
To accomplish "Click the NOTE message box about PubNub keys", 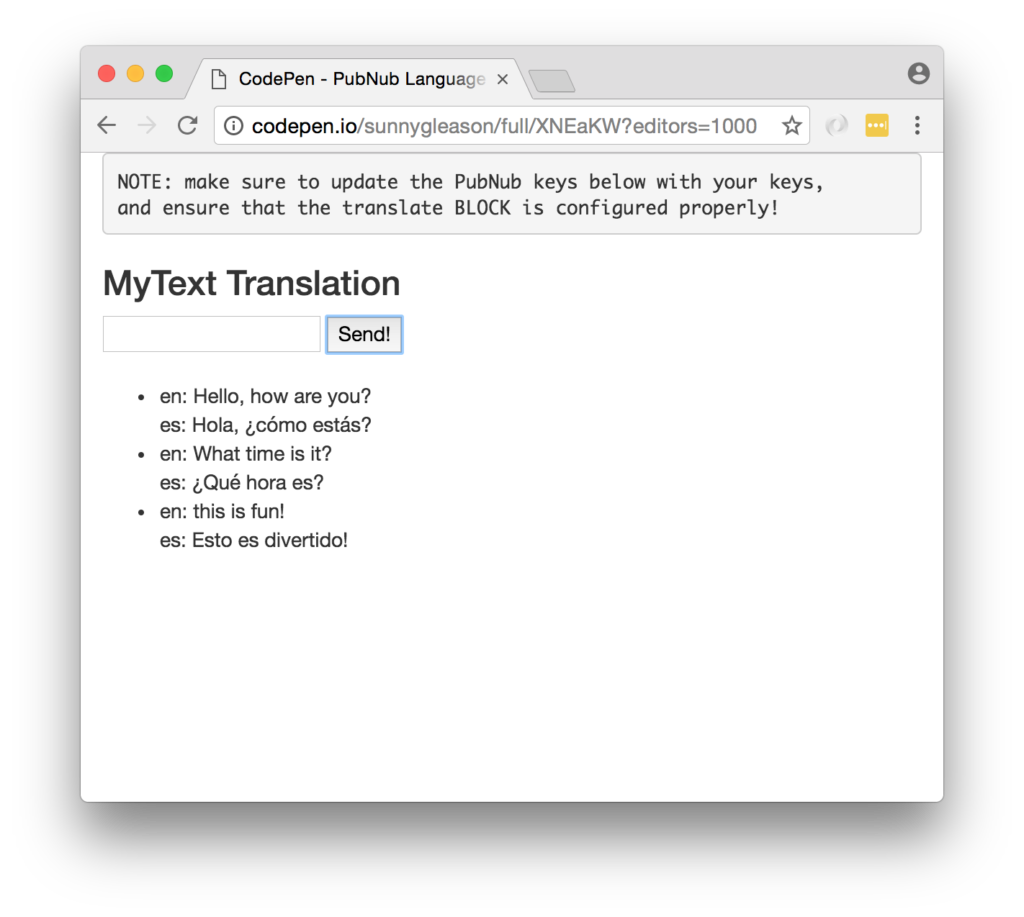I will coord(511,194).
